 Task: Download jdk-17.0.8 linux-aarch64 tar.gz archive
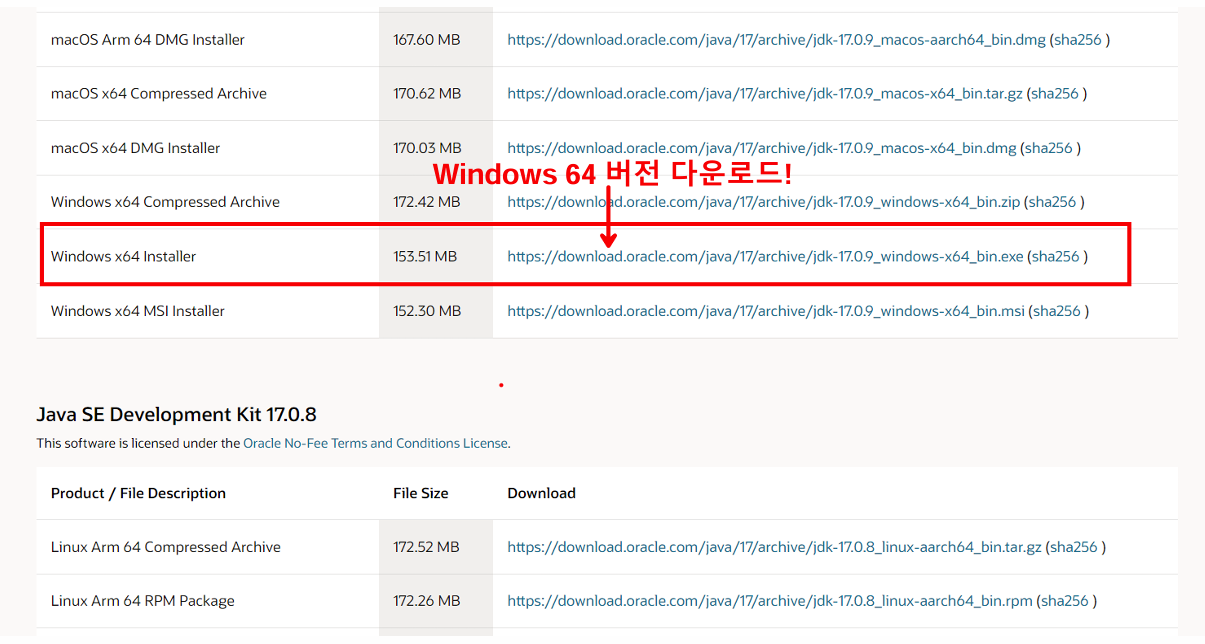point(774,547)
